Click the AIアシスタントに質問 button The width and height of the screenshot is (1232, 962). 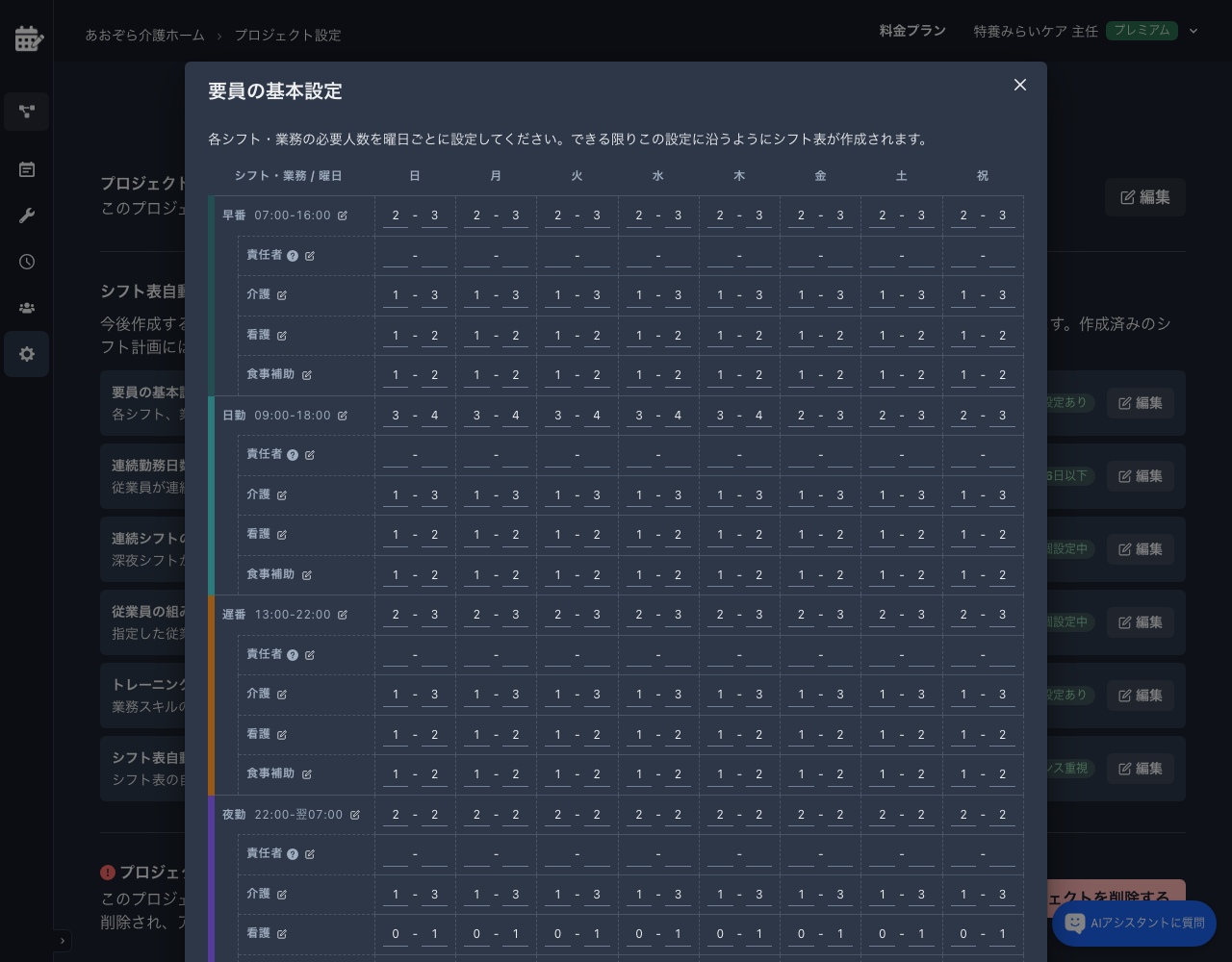(1134, 924)
